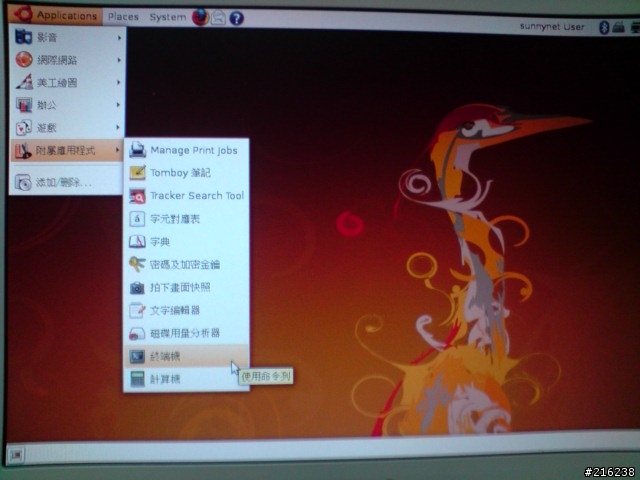Click the 密碼及加密金鑰 keys icon
This screenshot has height=480, width=640.
(x=137, y=264)
